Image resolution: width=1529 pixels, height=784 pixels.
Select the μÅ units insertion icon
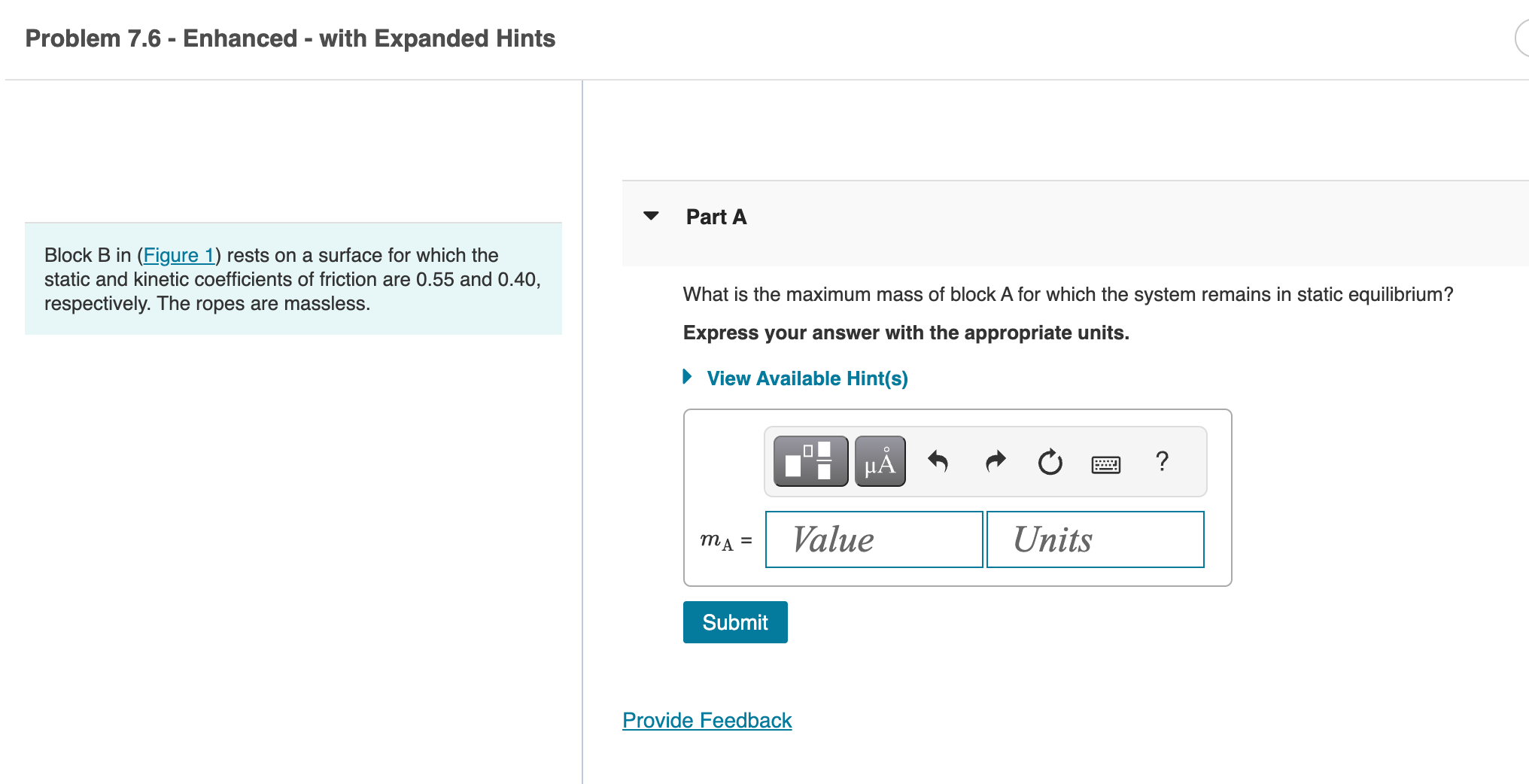coord(879,461)
